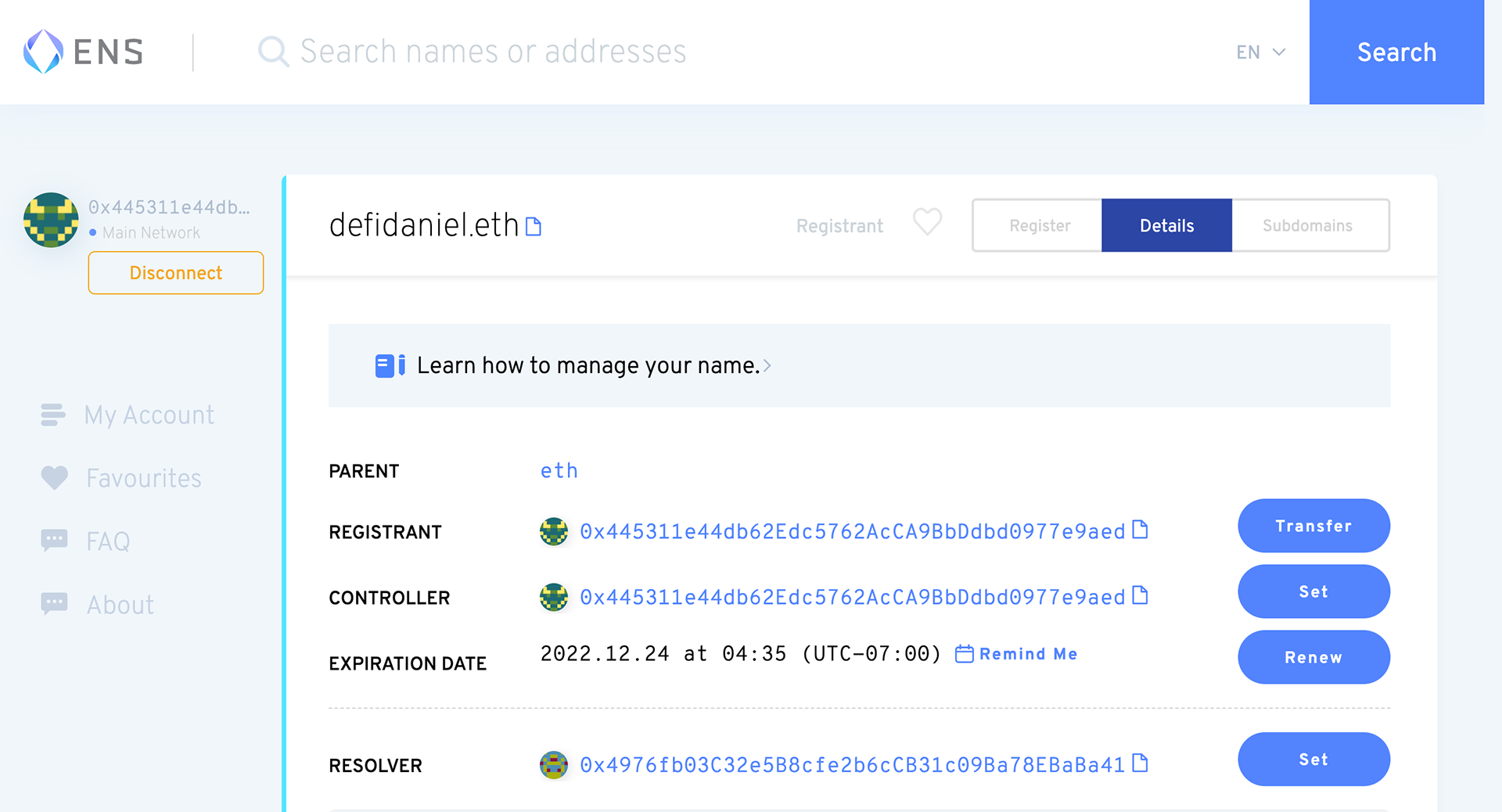Click the Resolver address link
The height and width of the screenshot is (812, 1502).
pos(852,765)
